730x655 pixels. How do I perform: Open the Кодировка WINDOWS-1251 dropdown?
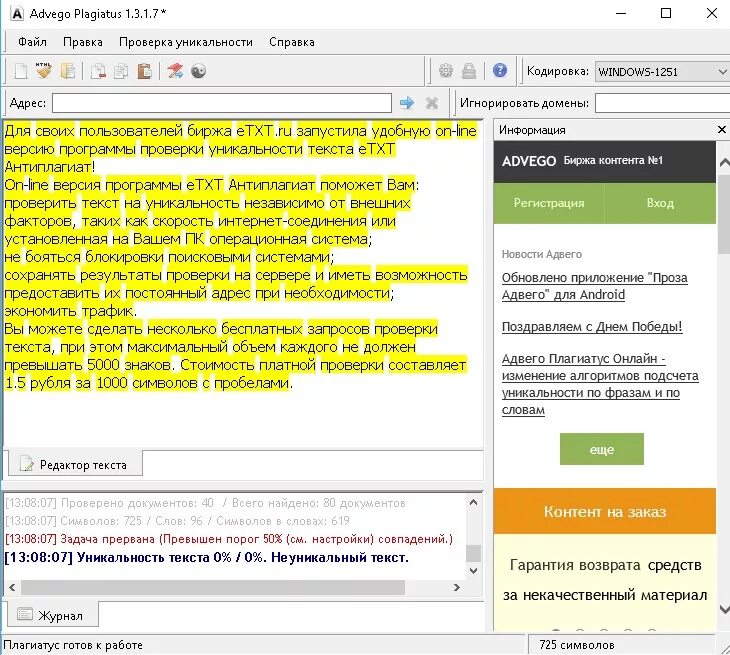pyautogui.click(x=662, y=72)
